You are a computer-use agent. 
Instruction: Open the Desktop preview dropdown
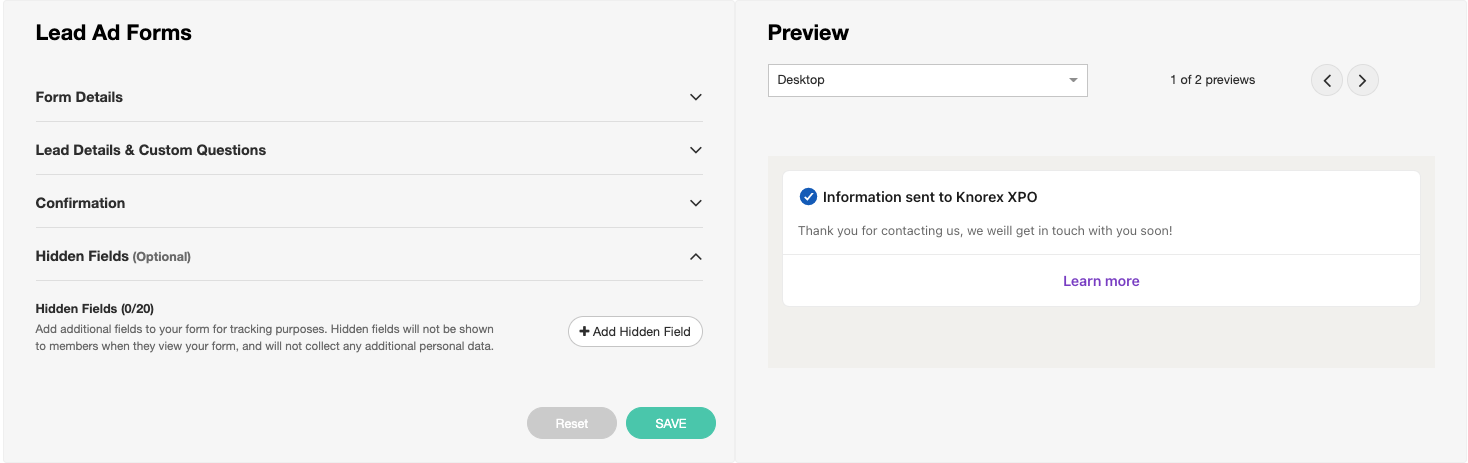click(x=926, y=80)
